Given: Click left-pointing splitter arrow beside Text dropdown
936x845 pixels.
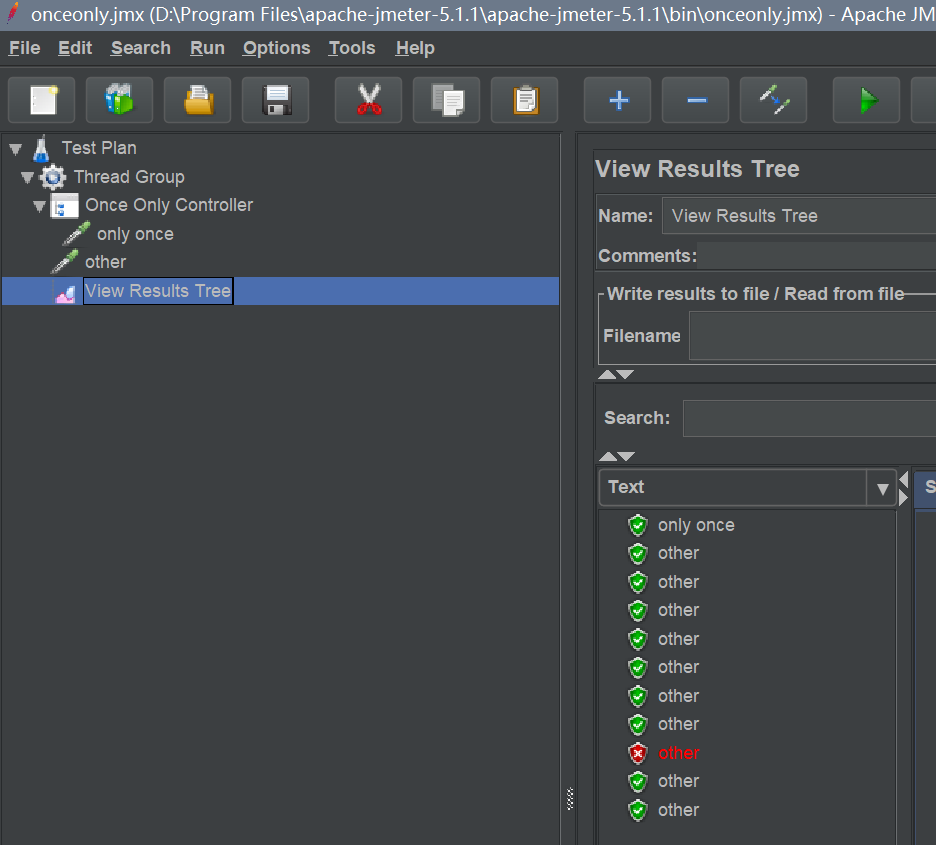Looking at the screenshot, I should click(x=903, y=479).
